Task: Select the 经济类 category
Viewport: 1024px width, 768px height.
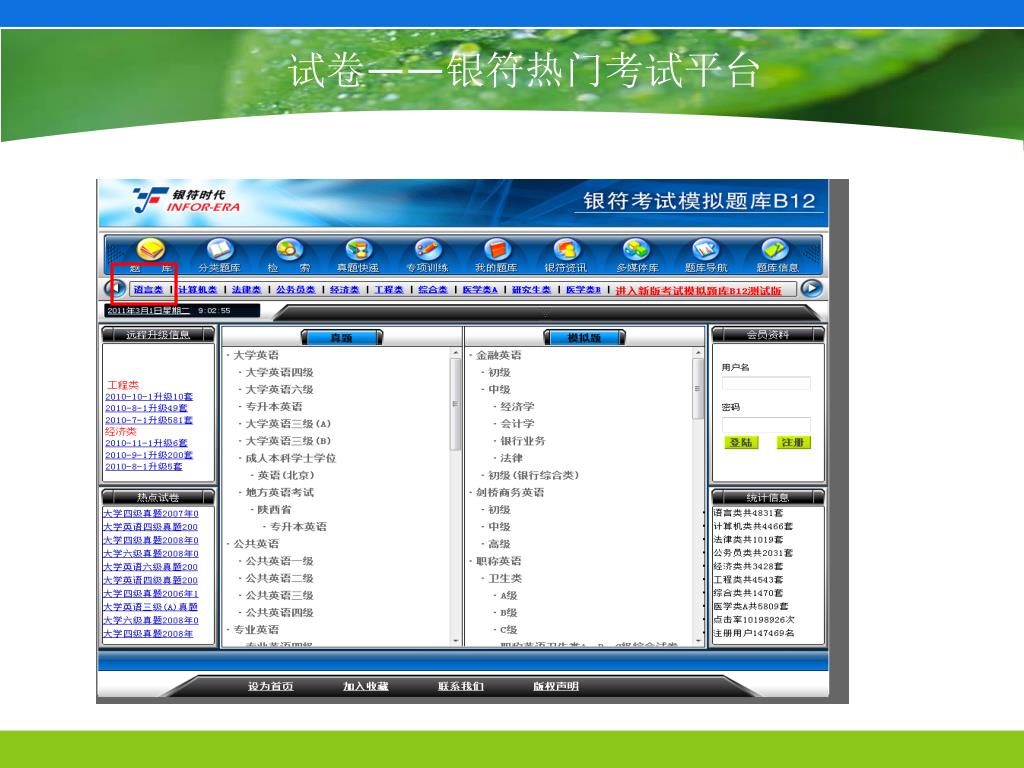Action: coord(344,289)
